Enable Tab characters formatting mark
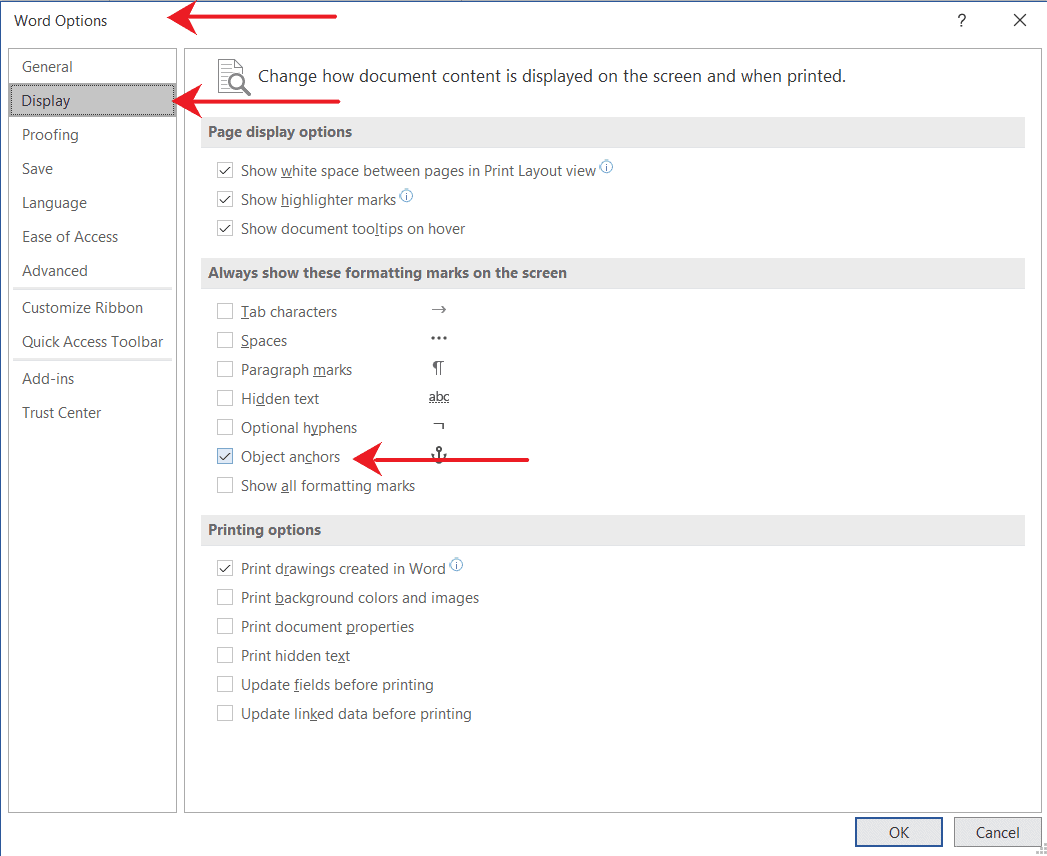This screenshot has width=1047, height=856. [225, 312]
